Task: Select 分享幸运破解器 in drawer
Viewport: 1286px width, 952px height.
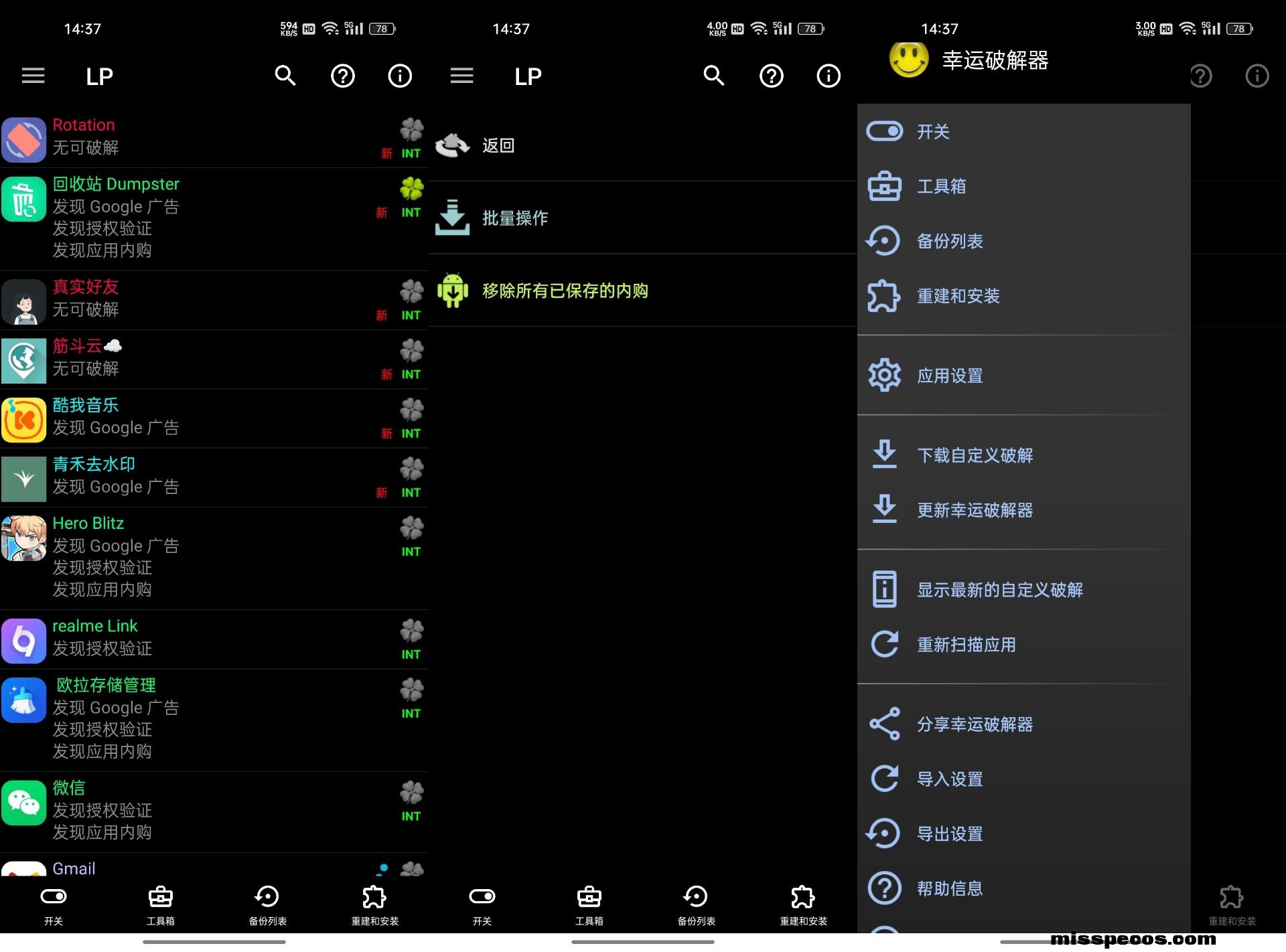Action: click(x=1024, y=724)
